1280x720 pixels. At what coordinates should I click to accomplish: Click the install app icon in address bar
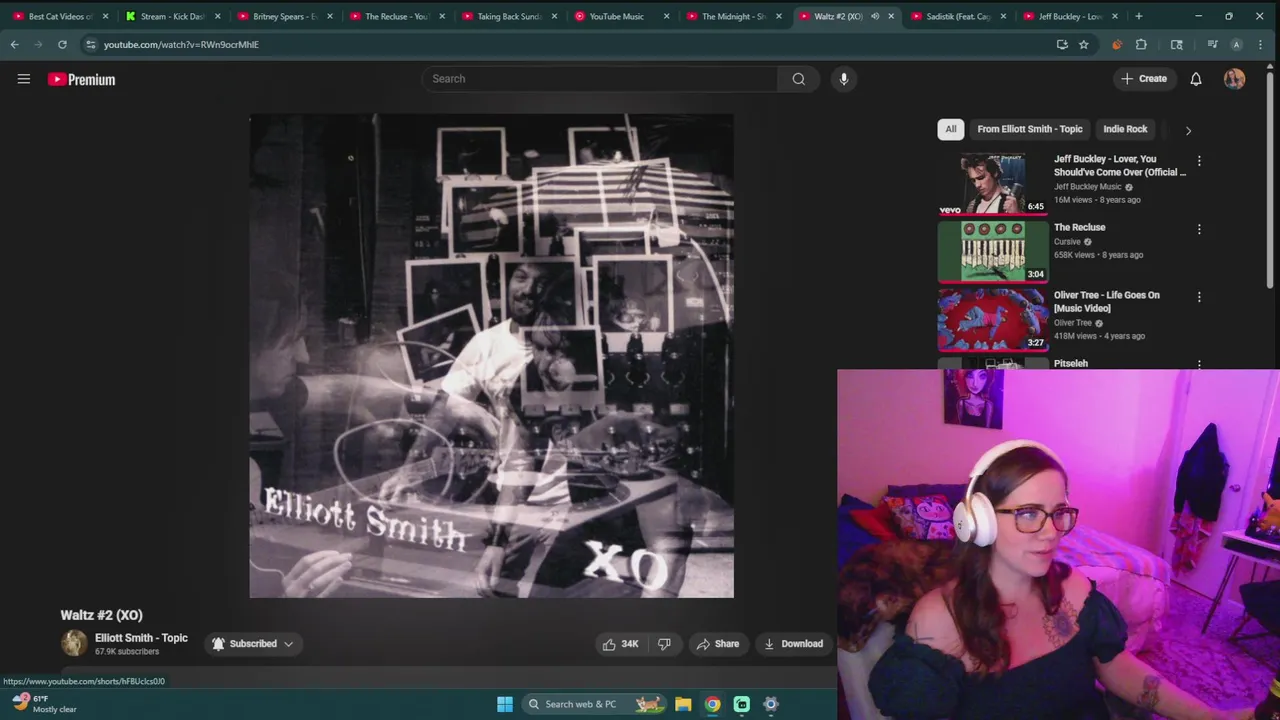(x=1062, y=44)
